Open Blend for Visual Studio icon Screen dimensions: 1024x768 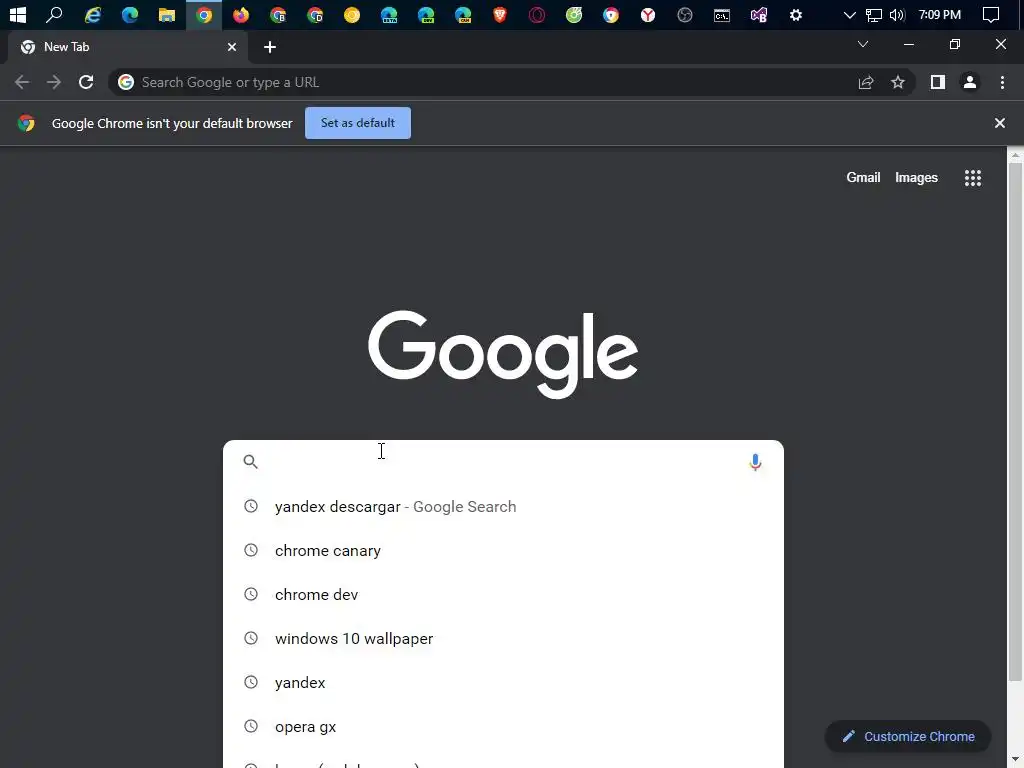pyautogui.click(x=759, y=14)
